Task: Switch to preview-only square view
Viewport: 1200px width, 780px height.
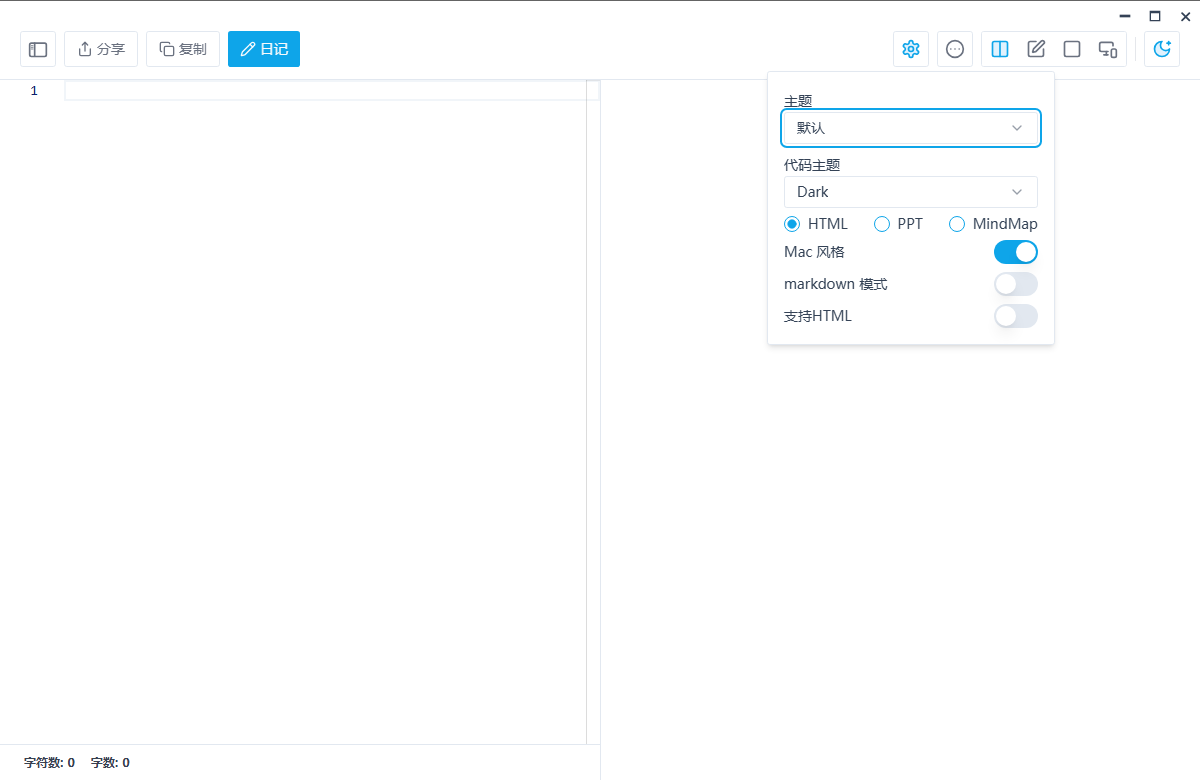Action: (x=1072, y=49)
